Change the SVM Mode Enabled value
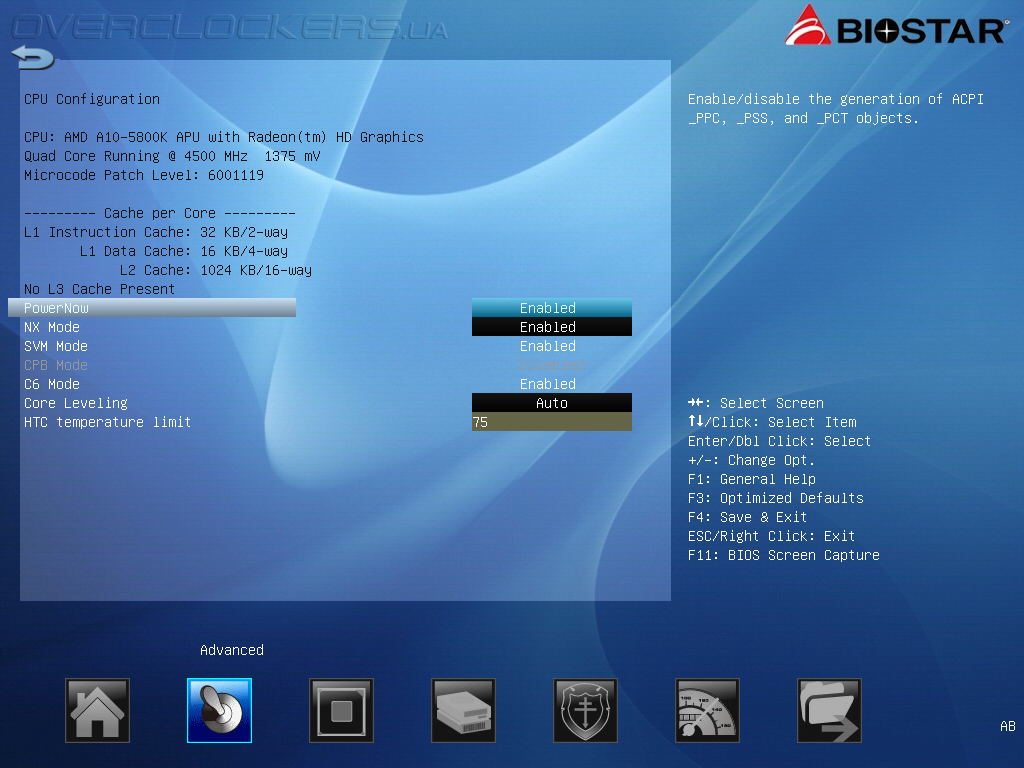 (x=548, y=346)
